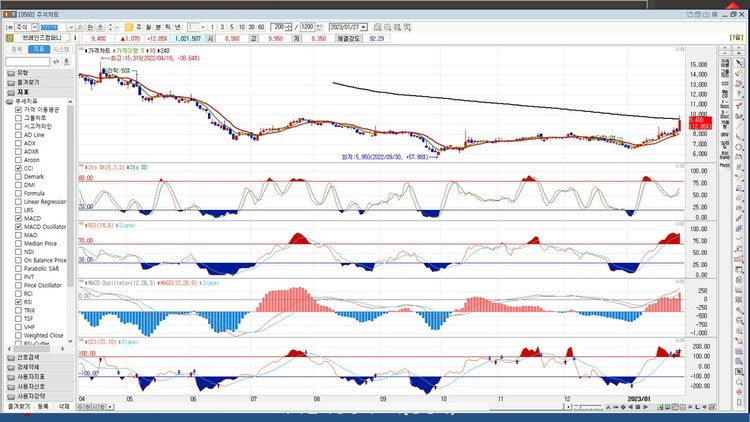Click the minus icon below the chart
This screenshot has height=422, width=750.
pyautogui.click(x=616, y=407)
